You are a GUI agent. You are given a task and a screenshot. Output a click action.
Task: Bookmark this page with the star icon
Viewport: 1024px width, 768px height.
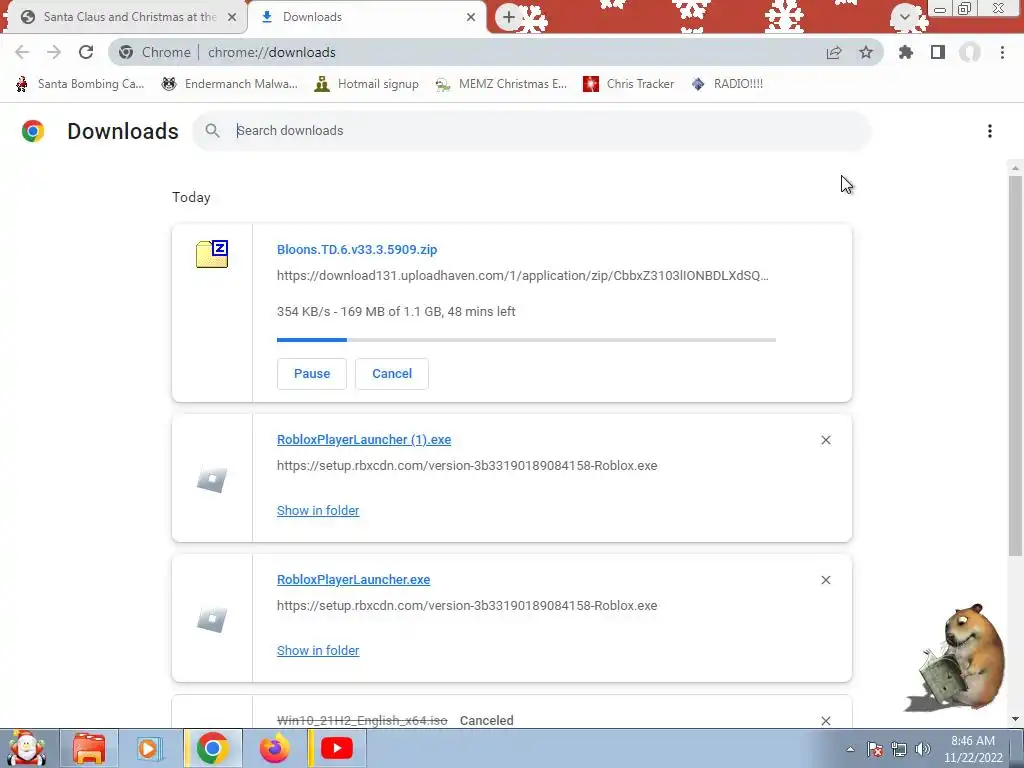tap(866, 52)
